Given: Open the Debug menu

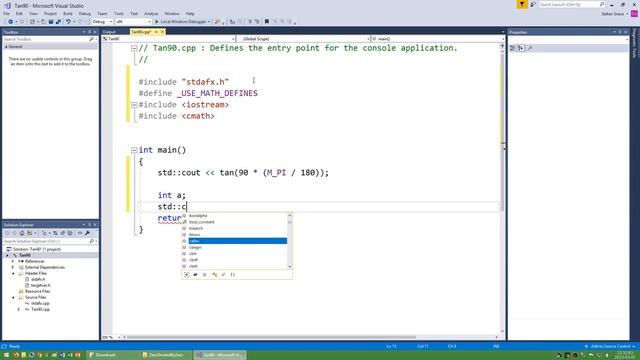Looking at the screenshot, I should click(85, 13).
